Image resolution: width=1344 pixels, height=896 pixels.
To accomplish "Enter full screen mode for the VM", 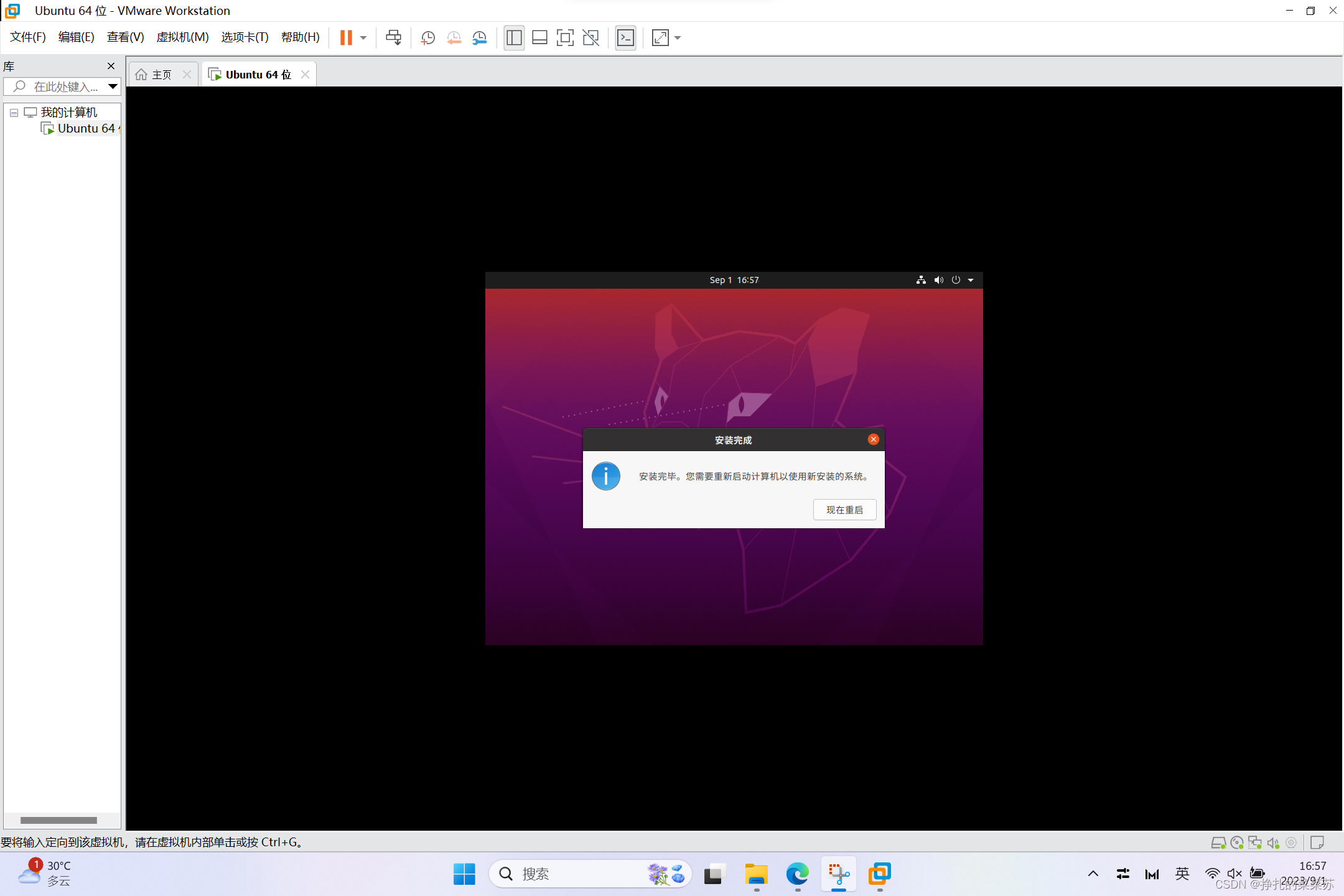I will pyautogui.click(x=564, y=37).
